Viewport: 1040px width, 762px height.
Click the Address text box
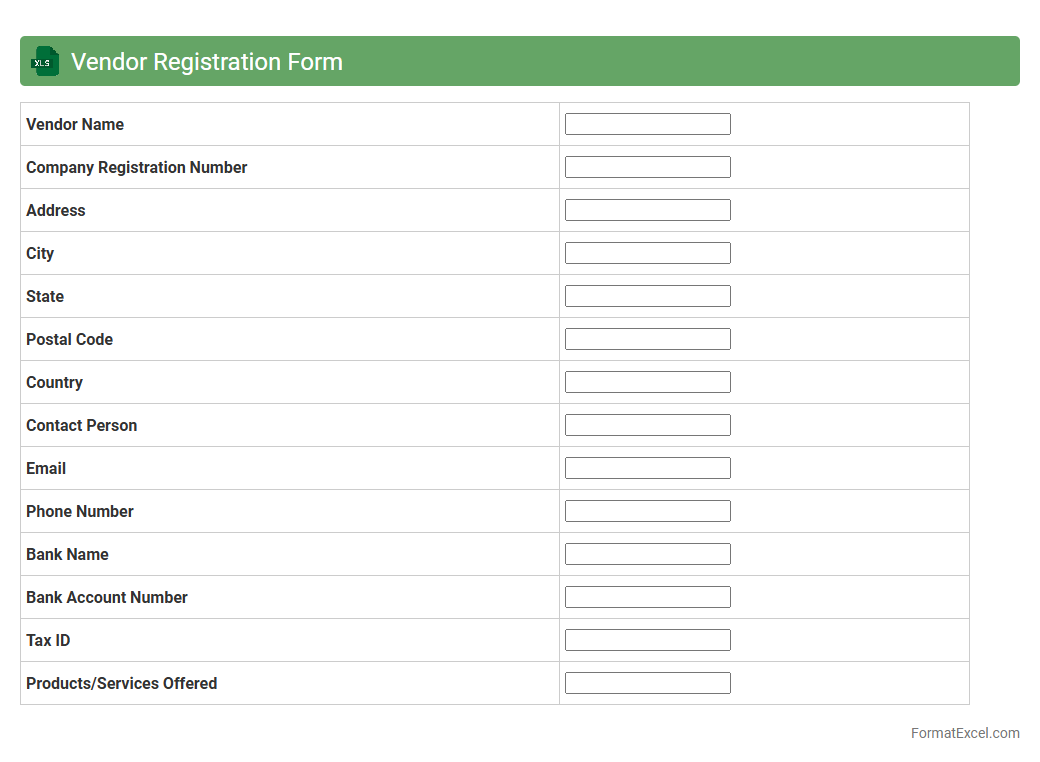point(647,210)
